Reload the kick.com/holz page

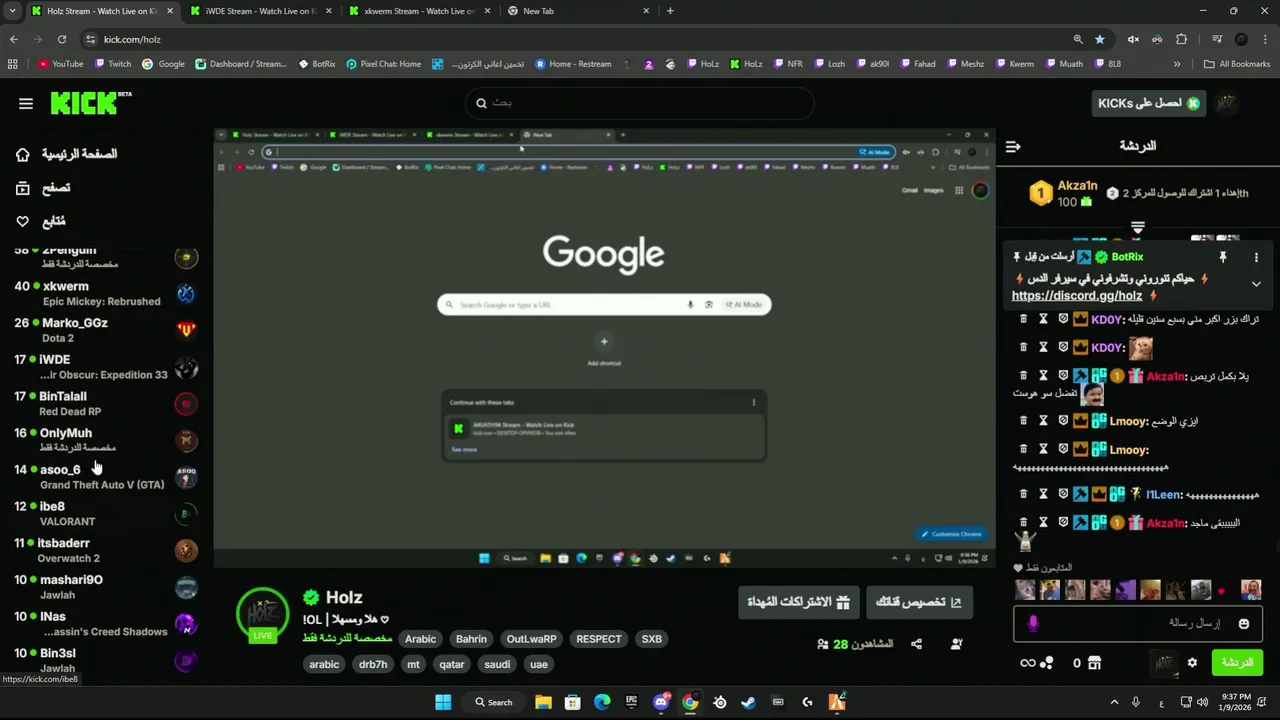click(62, 39)
